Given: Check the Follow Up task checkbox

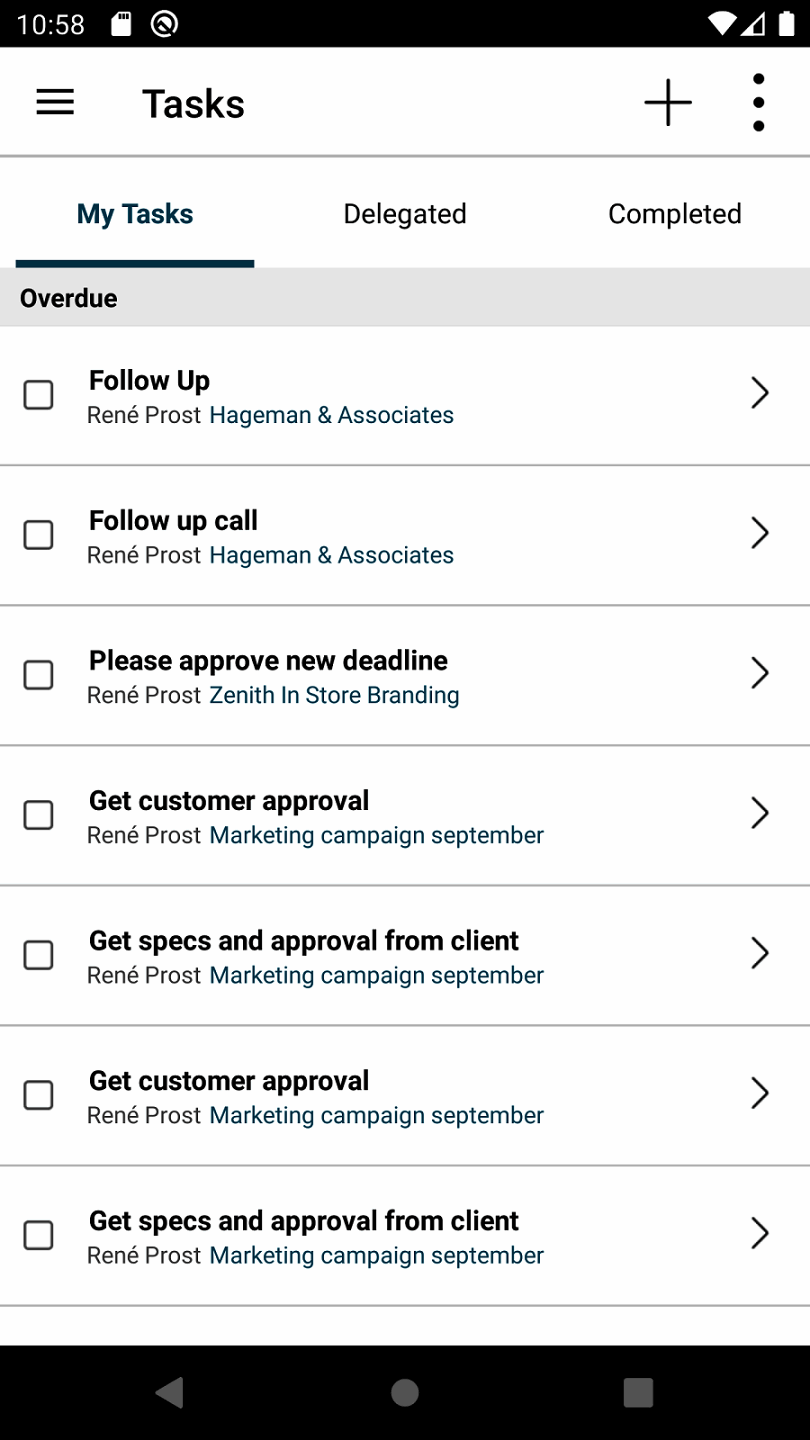Looking at the screenshot, I should (x=39, y=395).
